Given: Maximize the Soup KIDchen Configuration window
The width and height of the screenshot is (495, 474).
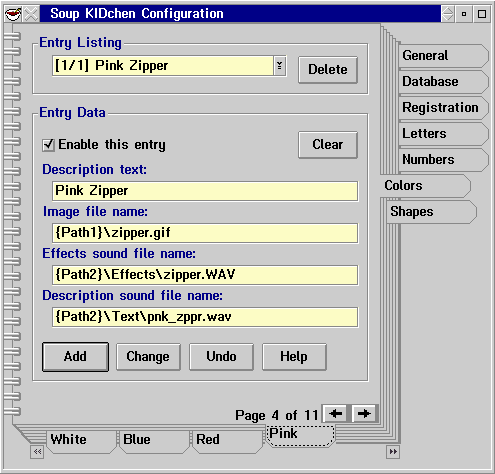Looking at the screenshot, I should point(482,14).
